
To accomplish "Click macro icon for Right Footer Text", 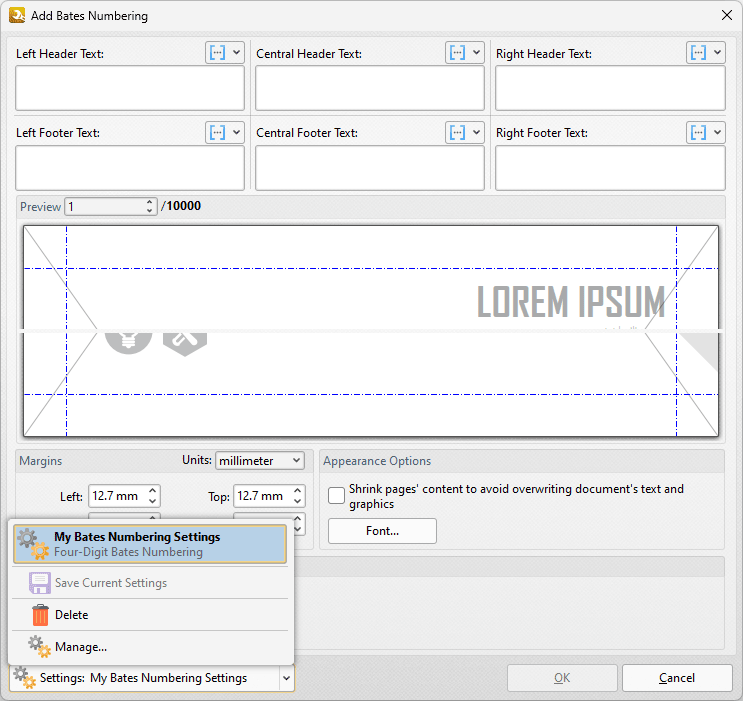I will (x=698, y=132).
